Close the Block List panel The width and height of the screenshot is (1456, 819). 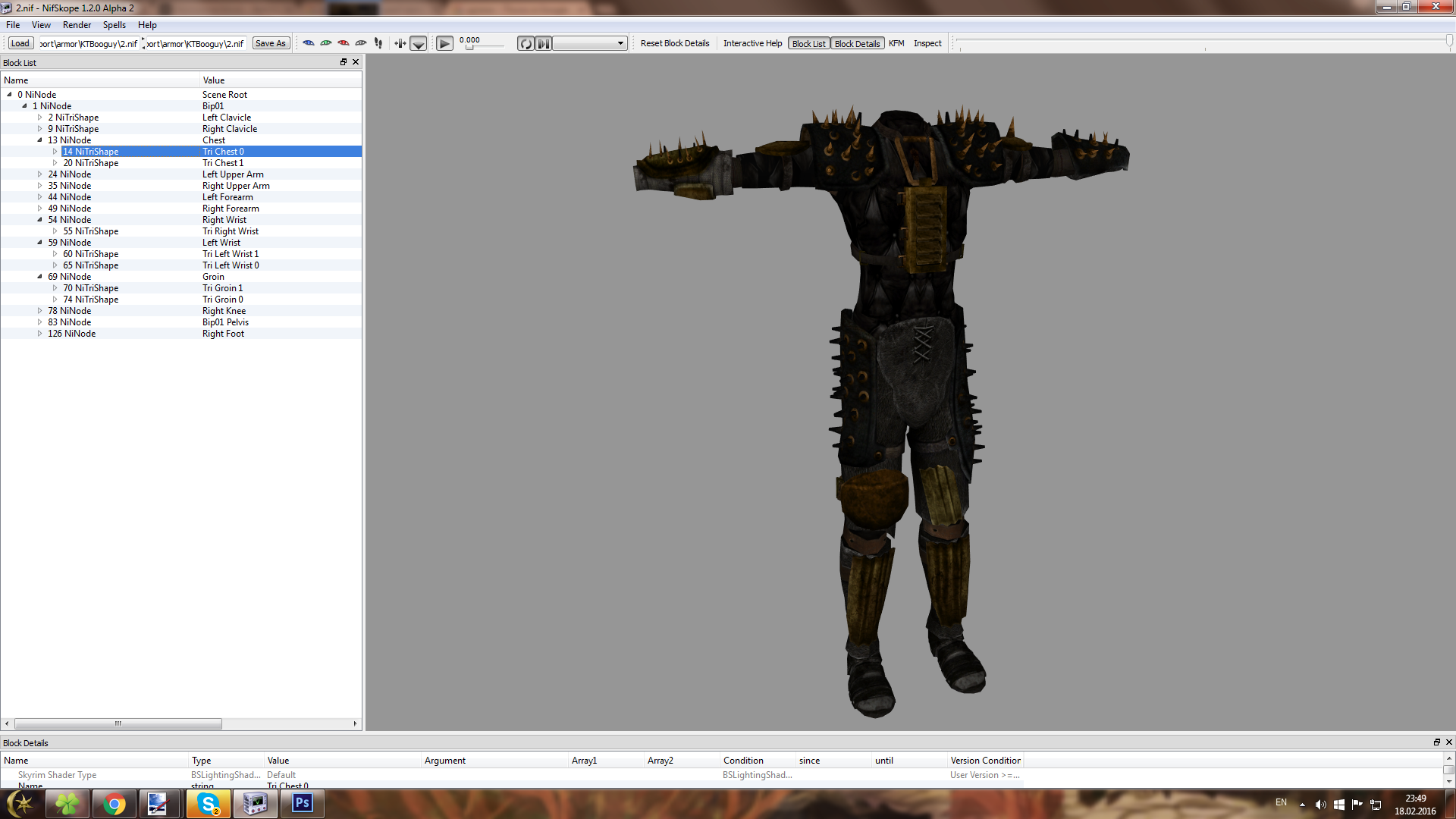(356, 62)
